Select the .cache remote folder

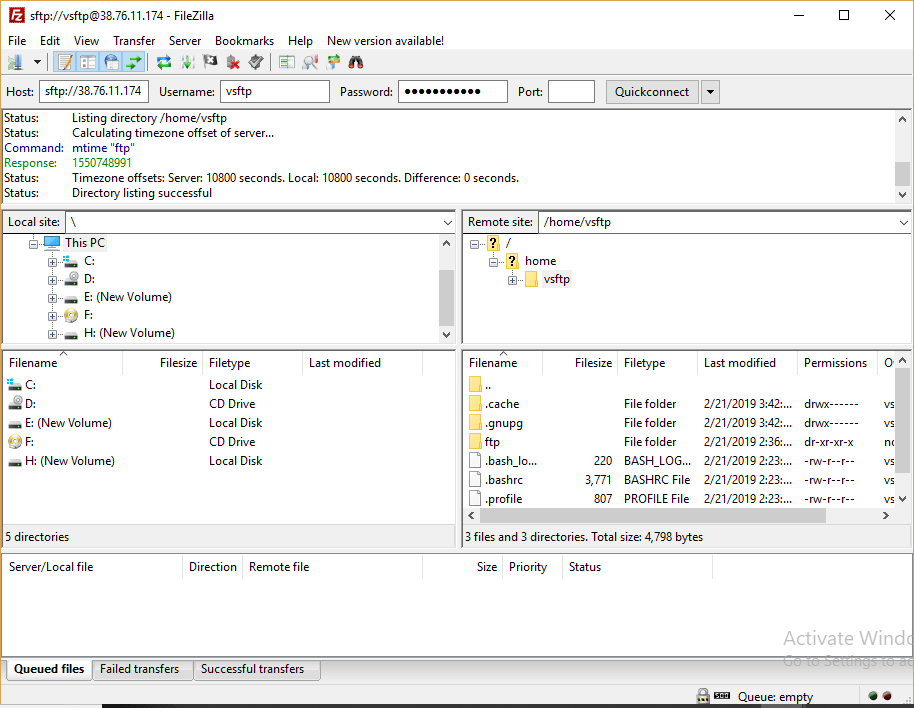(502, 404)
